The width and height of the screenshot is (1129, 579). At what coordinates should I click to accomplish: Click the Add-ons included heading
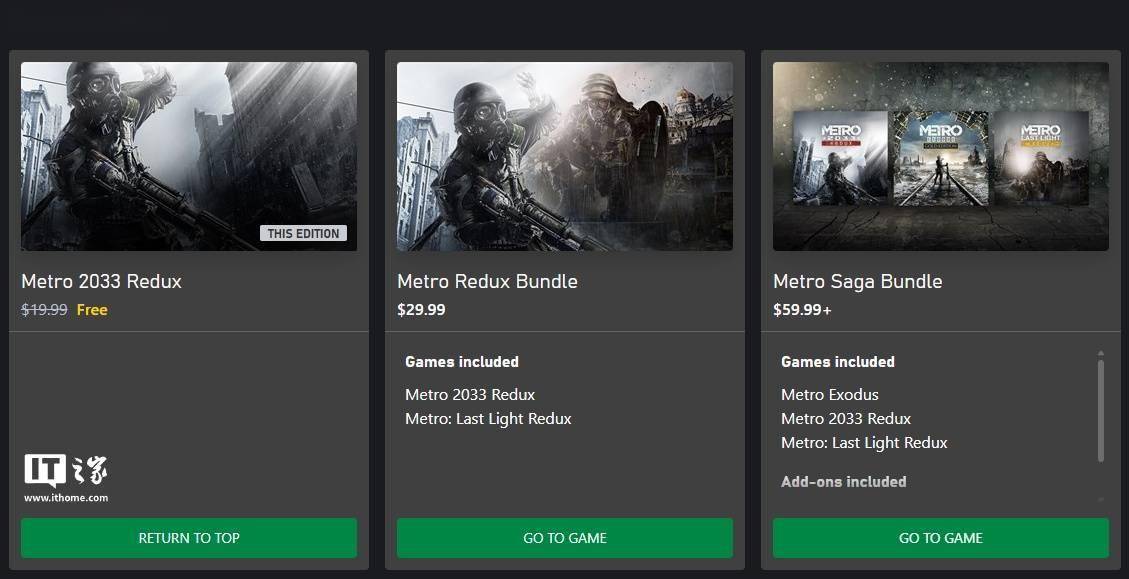tap(843, 482)
